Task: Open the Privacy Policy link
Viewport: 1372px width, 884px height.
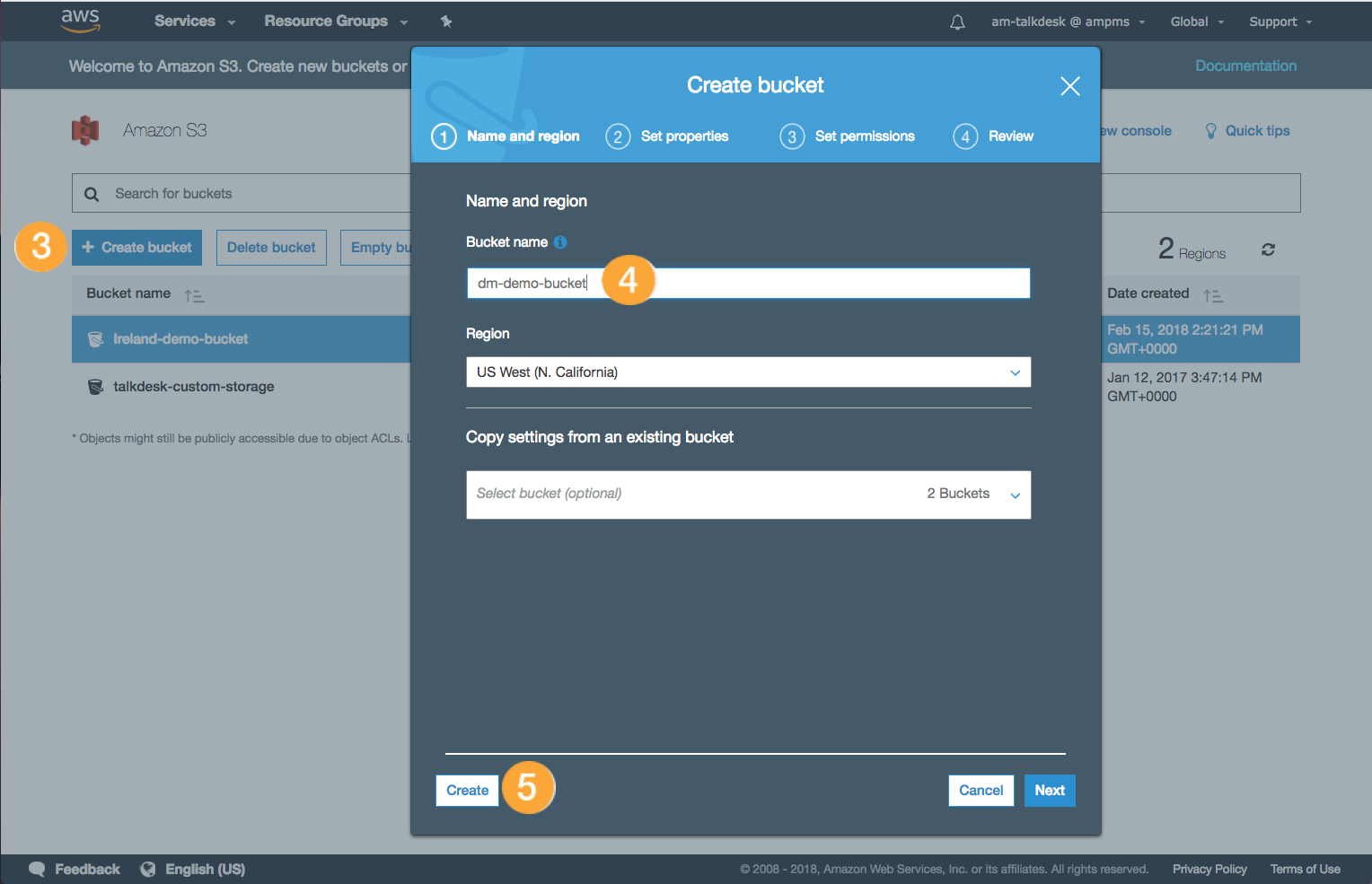Action: 1209,869
